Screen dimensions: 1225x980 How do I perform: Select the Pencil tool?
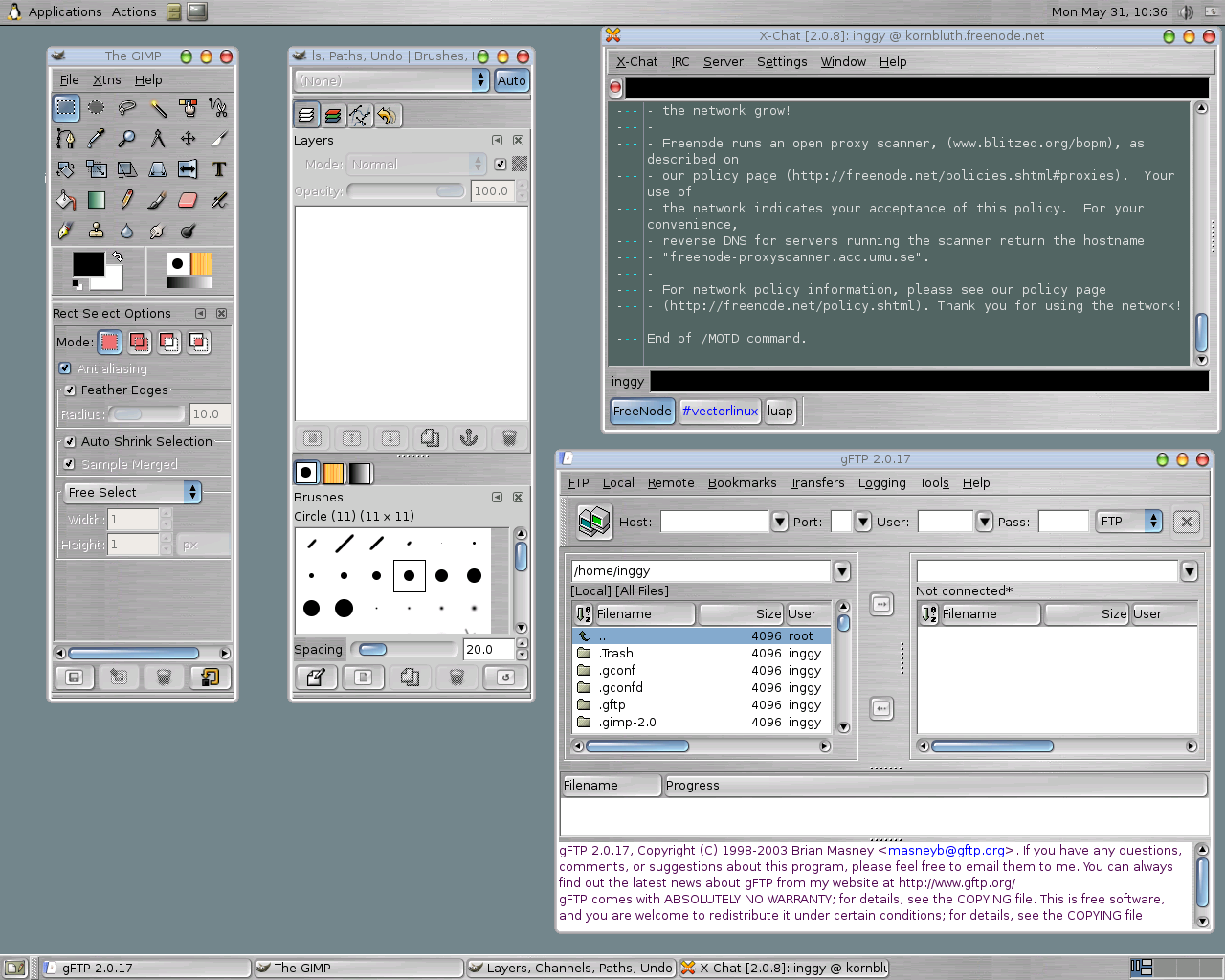tap(126, 200)
